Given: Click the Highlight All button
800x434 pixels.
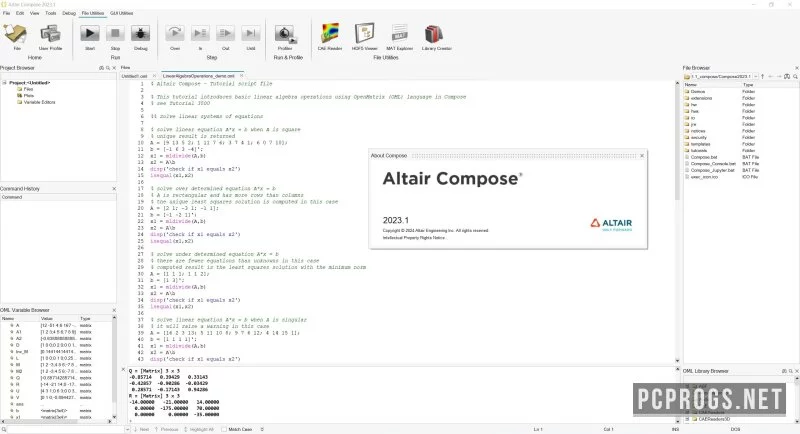Looking at the screenshot, I should point(199,429).
